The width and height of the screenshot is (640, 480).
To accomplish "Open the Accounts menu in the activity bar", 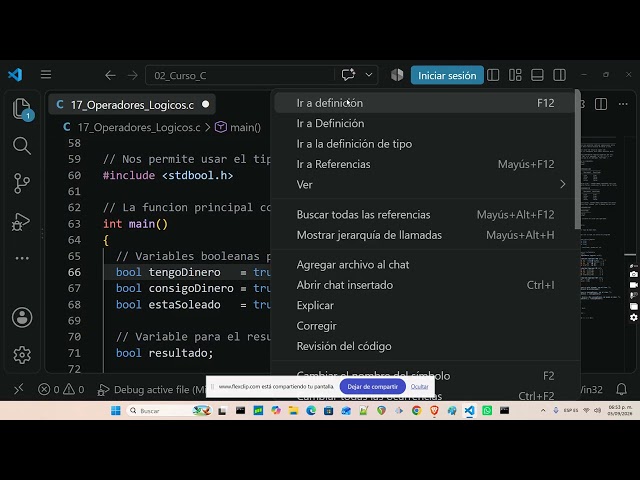I will (x=22, y=317).
